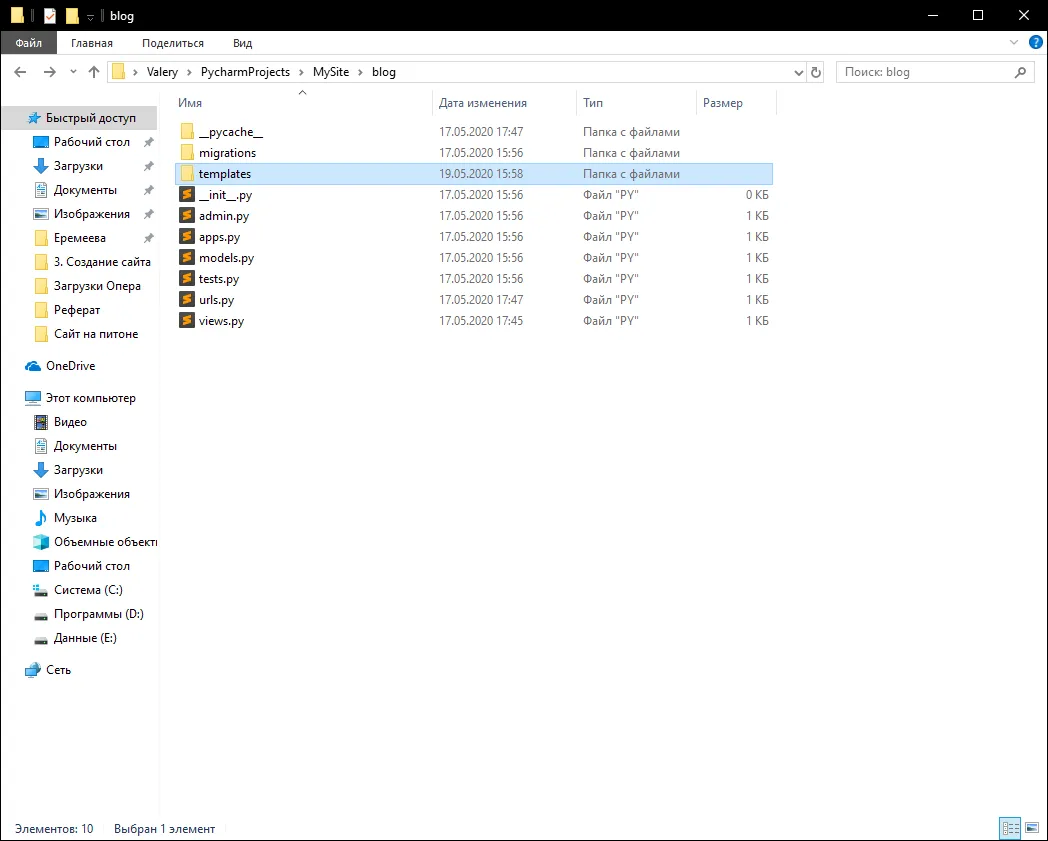Switch to details view layout
Viewport: 1048px width, 841px height.
coord(1010,828)
